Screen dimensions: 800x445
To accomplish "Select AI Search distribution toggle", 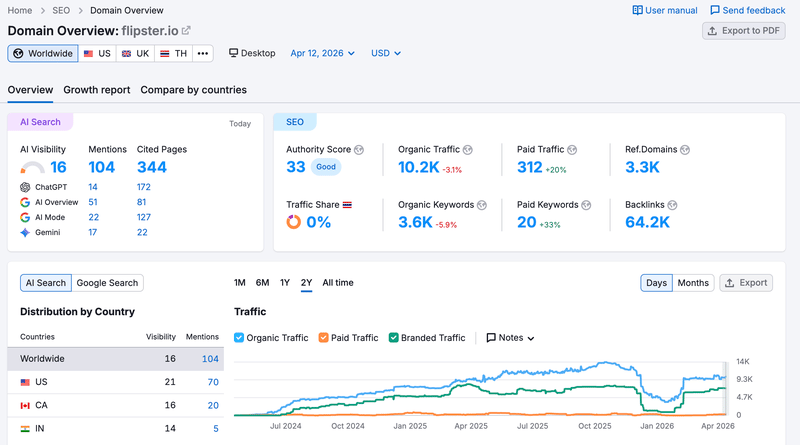I will (46, 283).
